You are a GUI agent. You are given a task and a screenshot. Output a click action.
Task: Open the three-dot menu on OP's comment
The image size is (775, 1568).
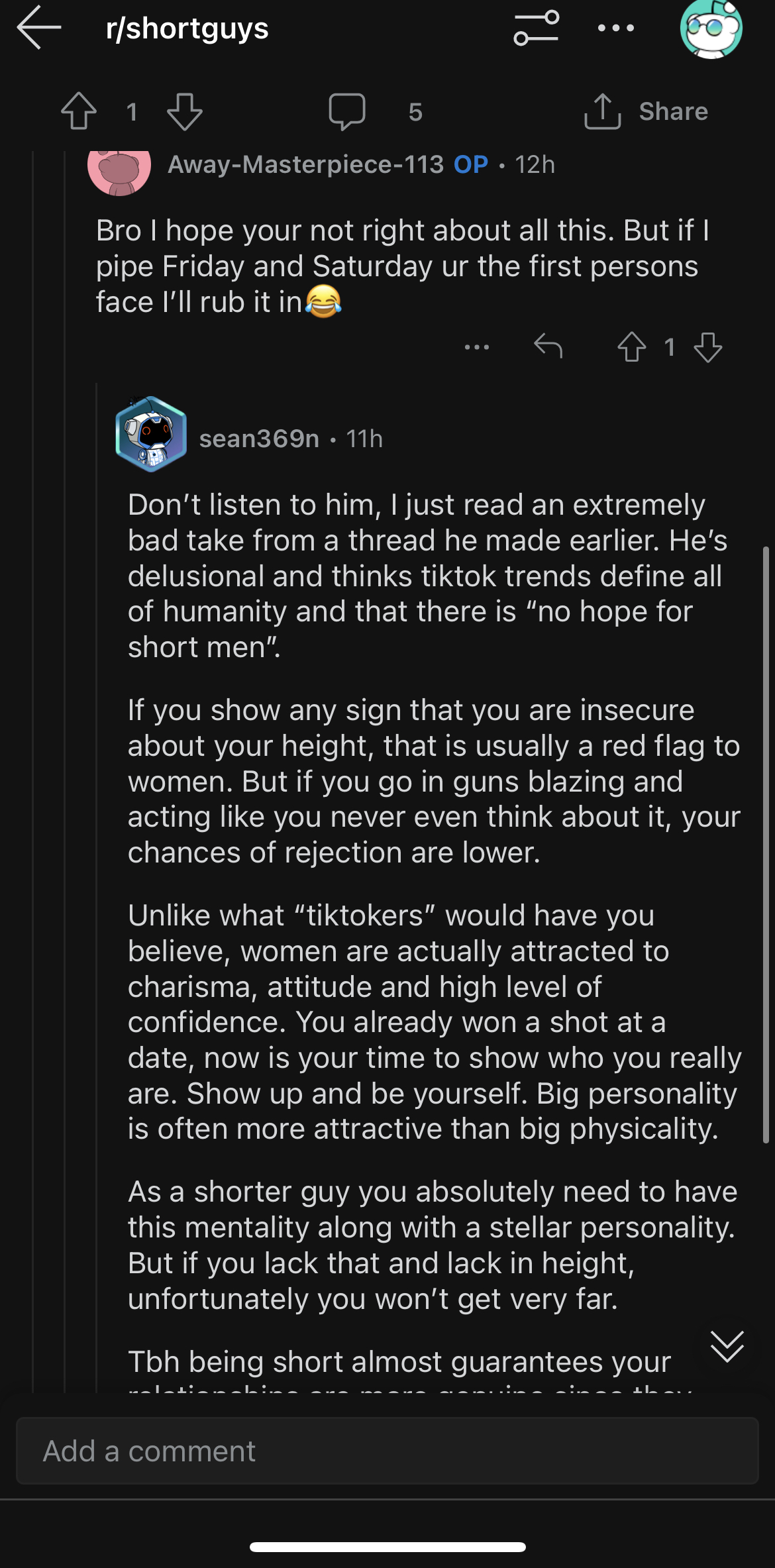point(477,346)
